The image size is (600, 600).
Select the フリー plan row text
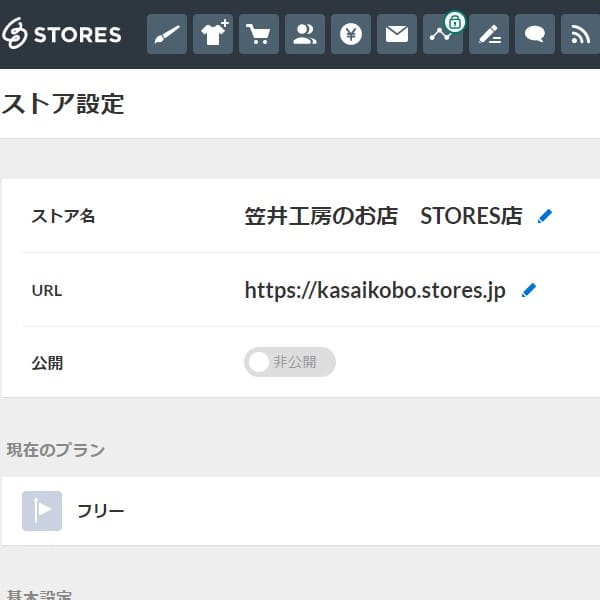[x=101, y=511]
